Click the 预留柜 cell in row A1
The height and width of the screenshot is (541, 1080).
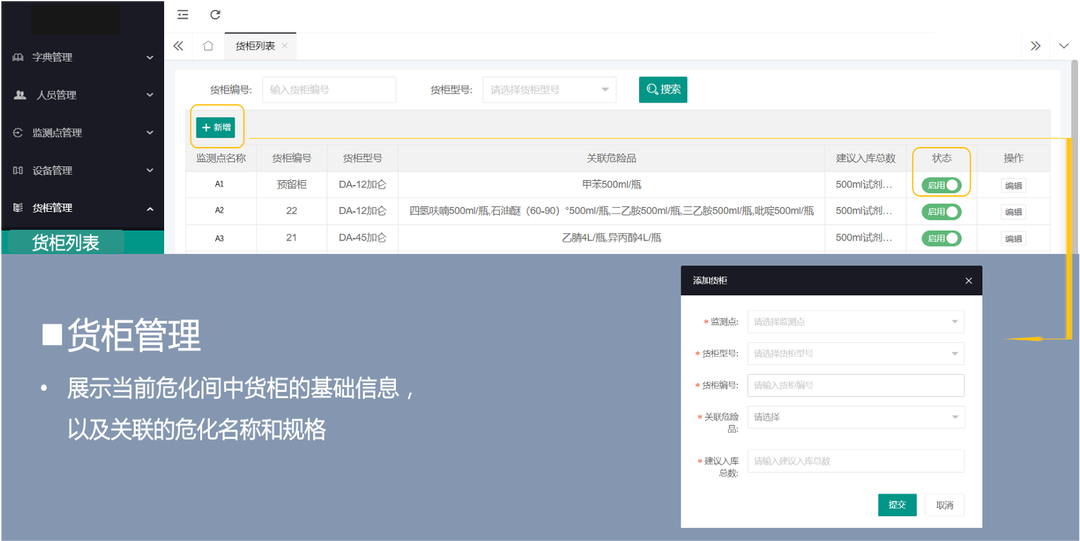point(291,185)
